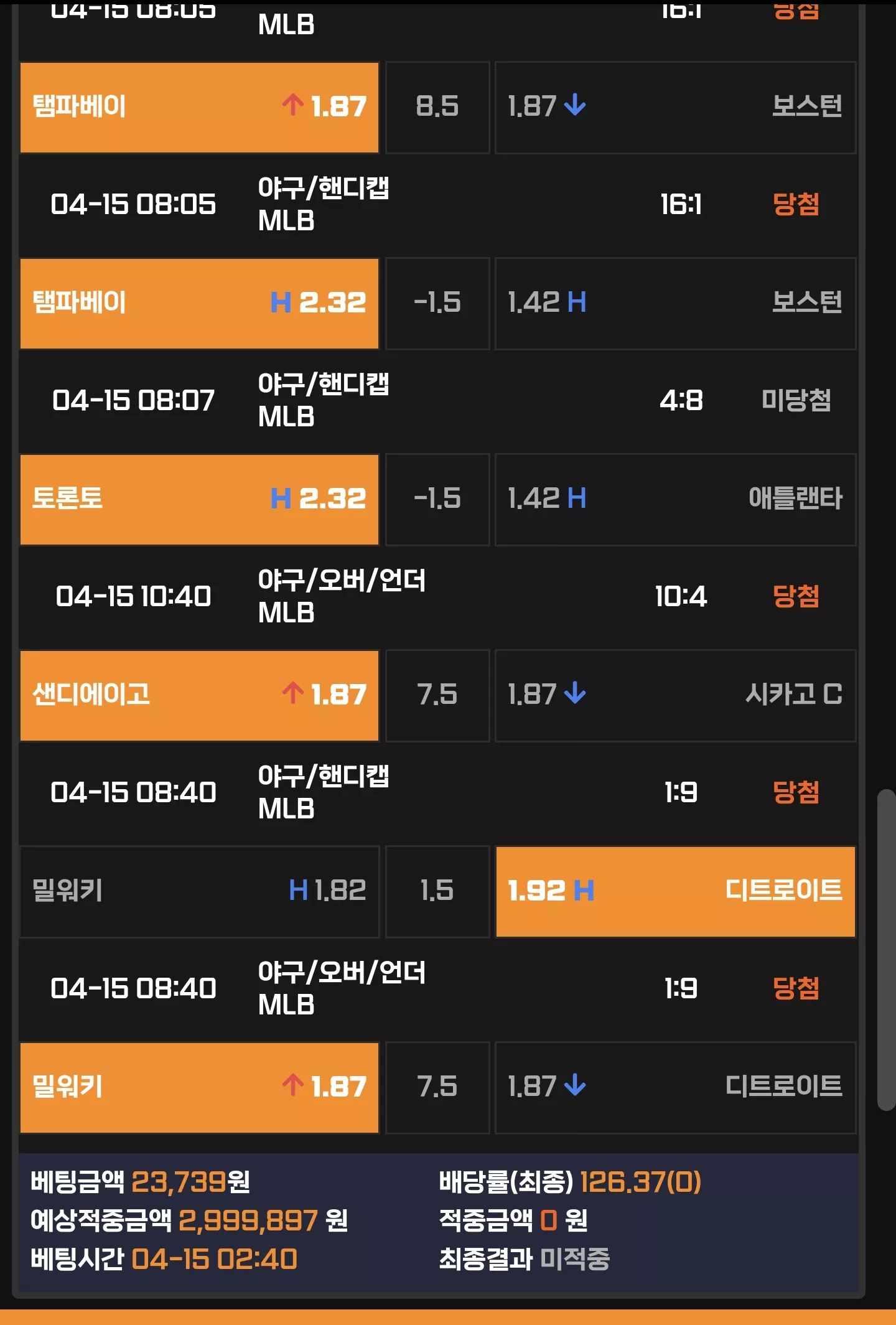Select the 탬파베이 1.87 over bet cell
The height and width of the screenshot is (1325, 896).
point(199,107)
